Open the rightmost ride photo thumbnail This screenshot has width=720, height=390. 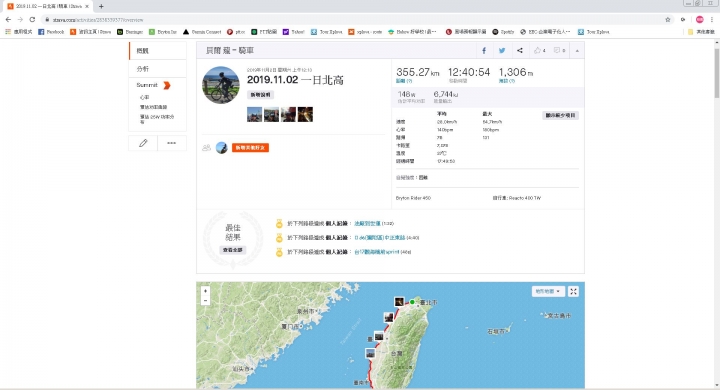[305, 114]
